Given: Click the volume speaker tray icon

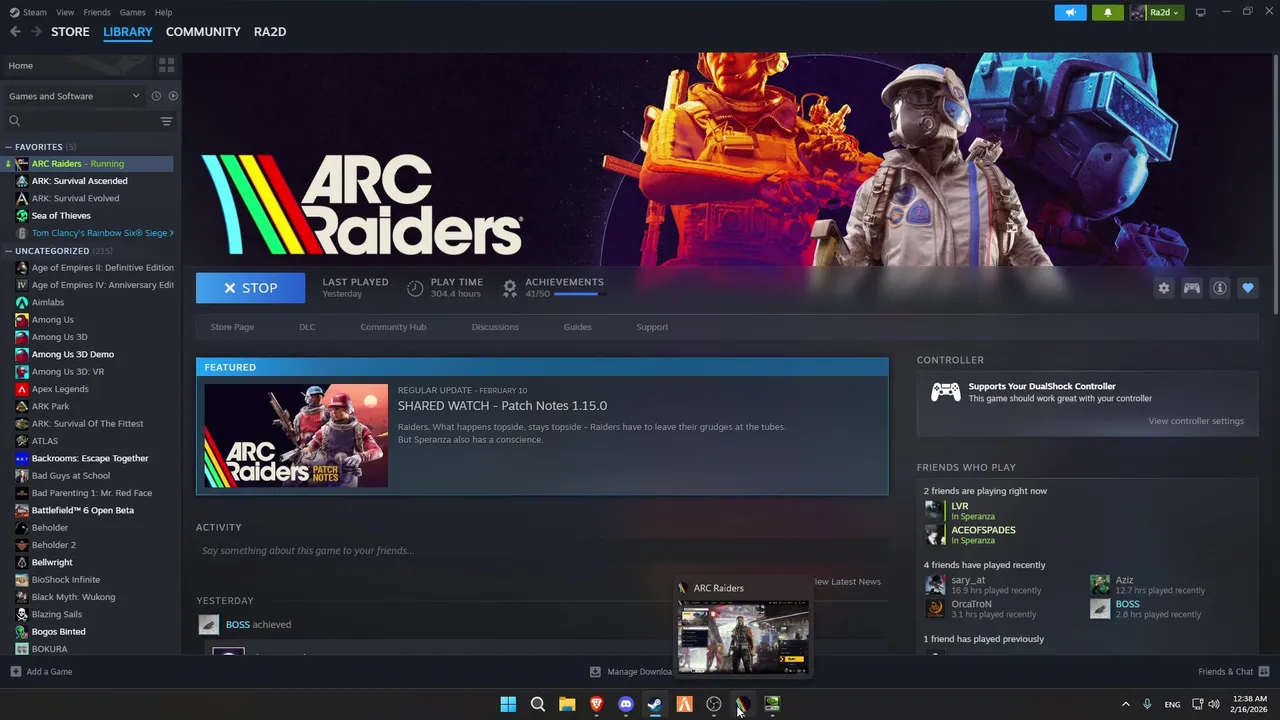Looking at the screenshot, I should [1214, 704].
